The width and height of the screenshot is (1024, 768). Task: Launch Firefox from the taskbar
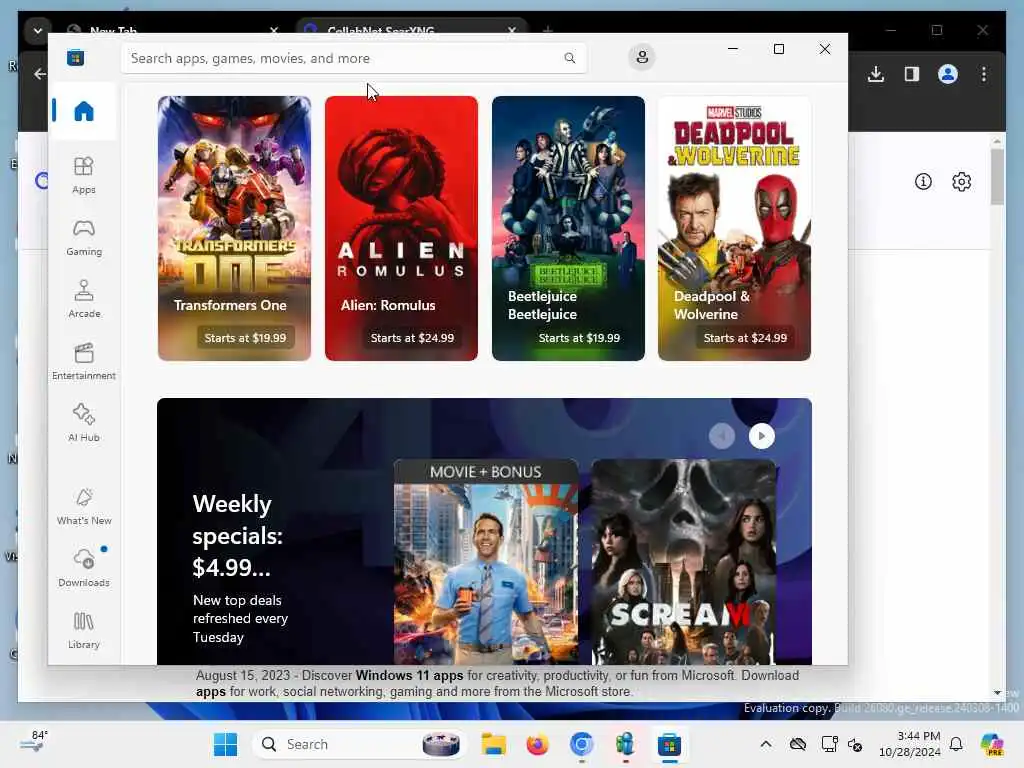point(537,744)
